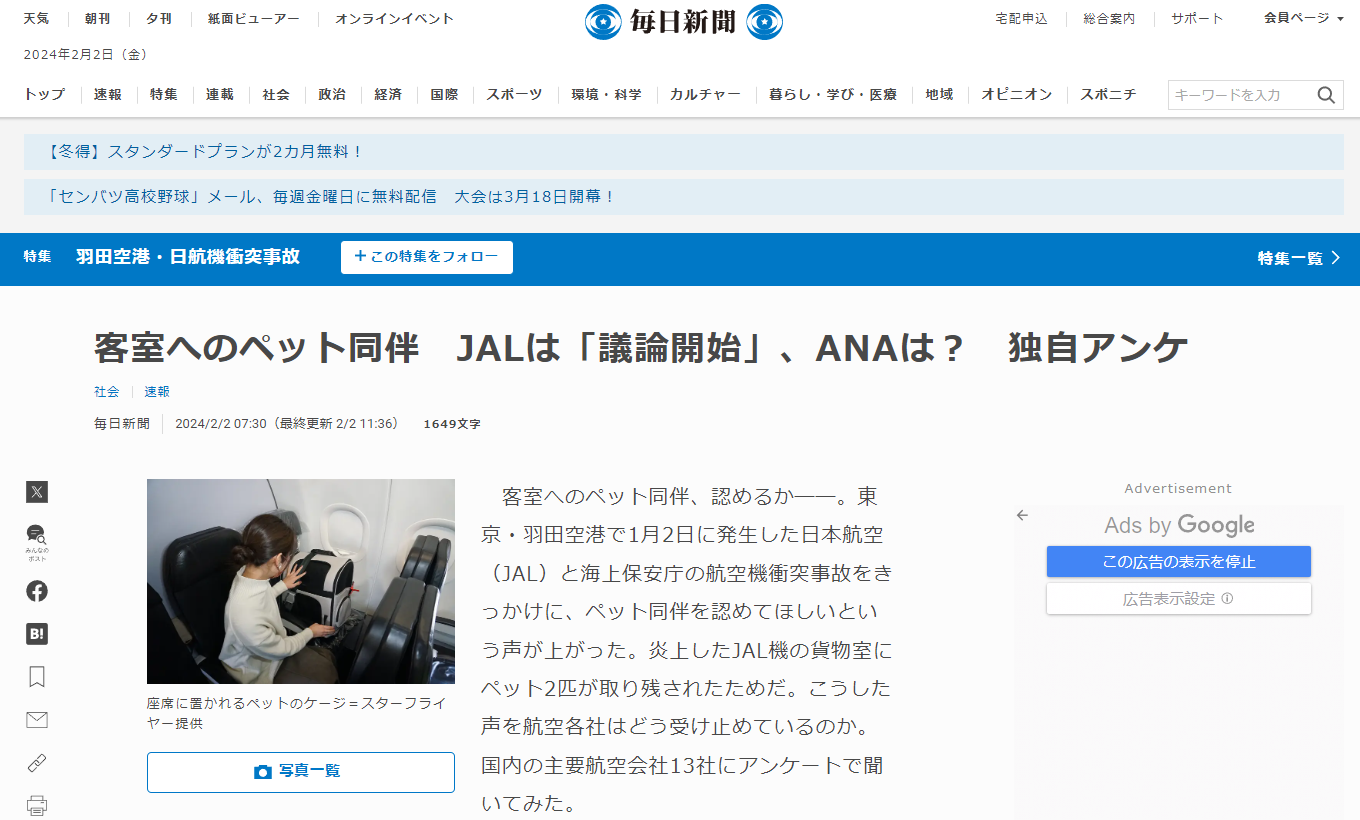Screen dimensions: 1360x820
Task: Open 政治 navigation item
Action: click(332, 94)
